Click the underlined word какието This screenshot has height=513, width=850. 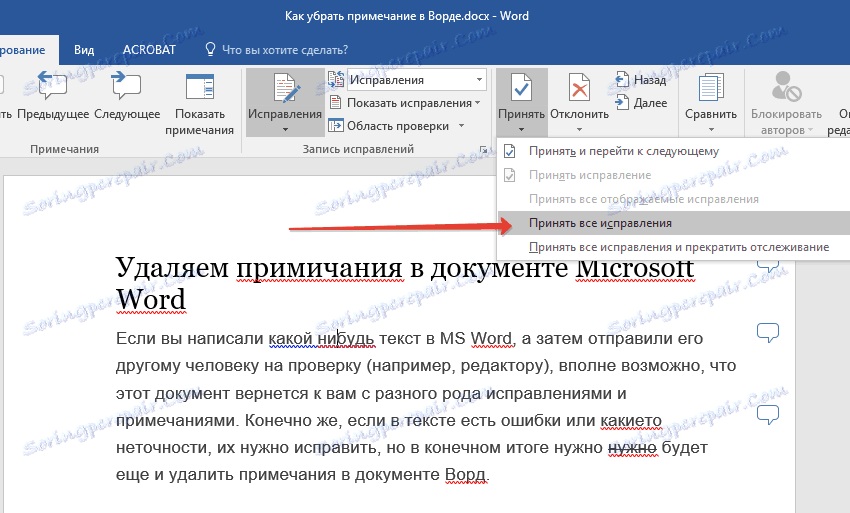coord(631,420)
